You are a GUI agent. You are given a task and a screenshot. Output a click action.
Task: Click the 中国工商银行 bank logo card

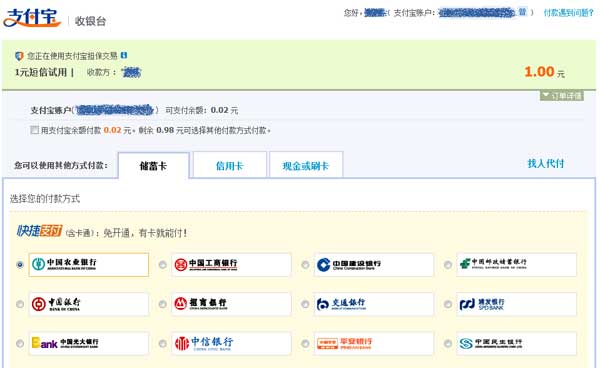tap(231, 264)
